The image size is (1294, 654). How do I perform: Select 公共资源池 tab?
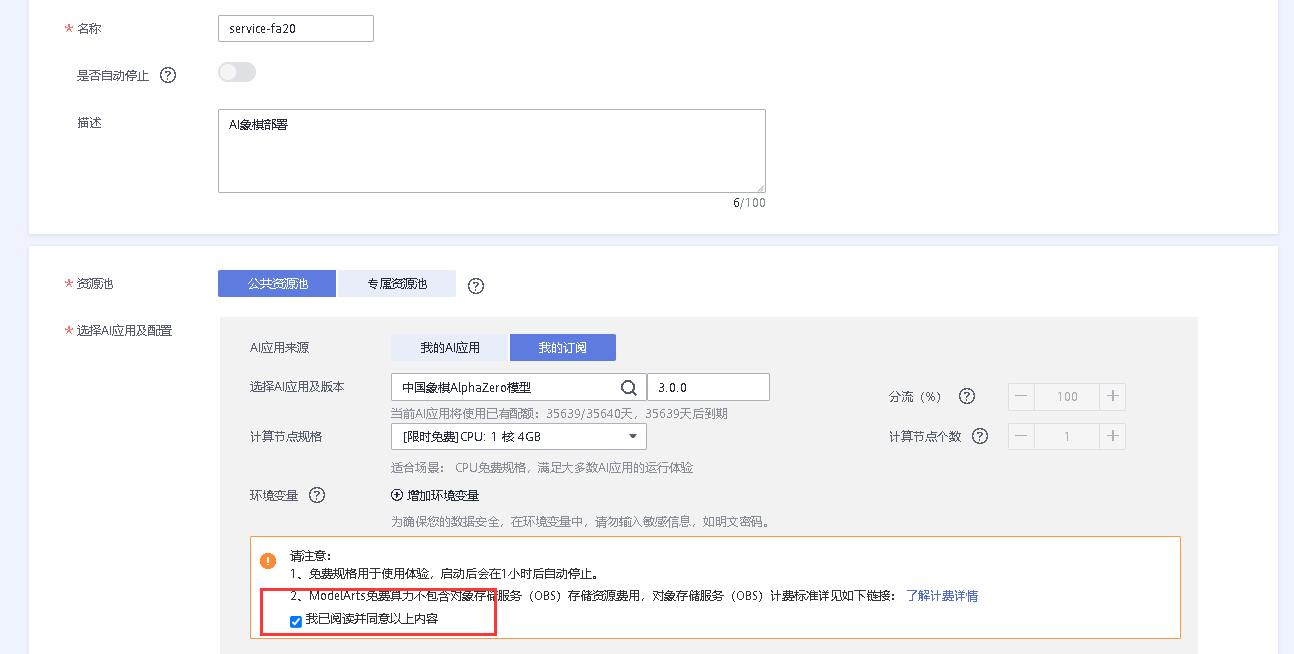pyautogui.click(x=277, y=284)
